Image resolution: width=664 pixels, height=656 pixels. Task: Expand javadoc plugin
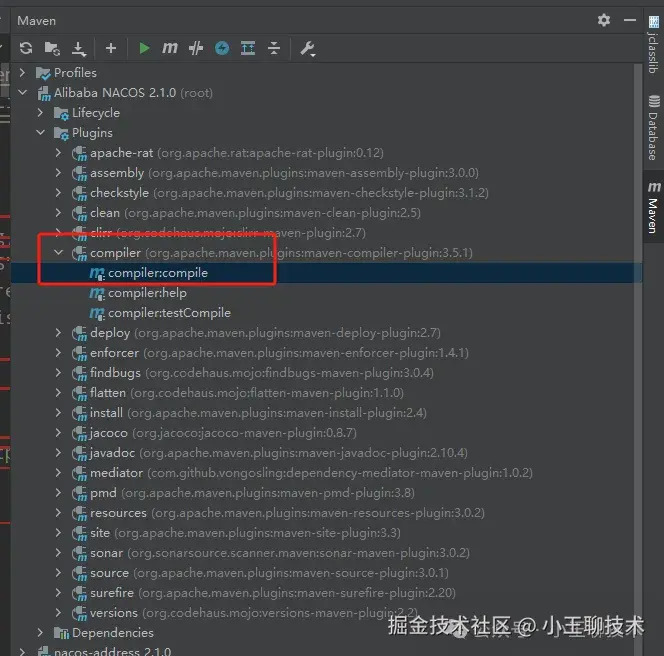(58, 453)
